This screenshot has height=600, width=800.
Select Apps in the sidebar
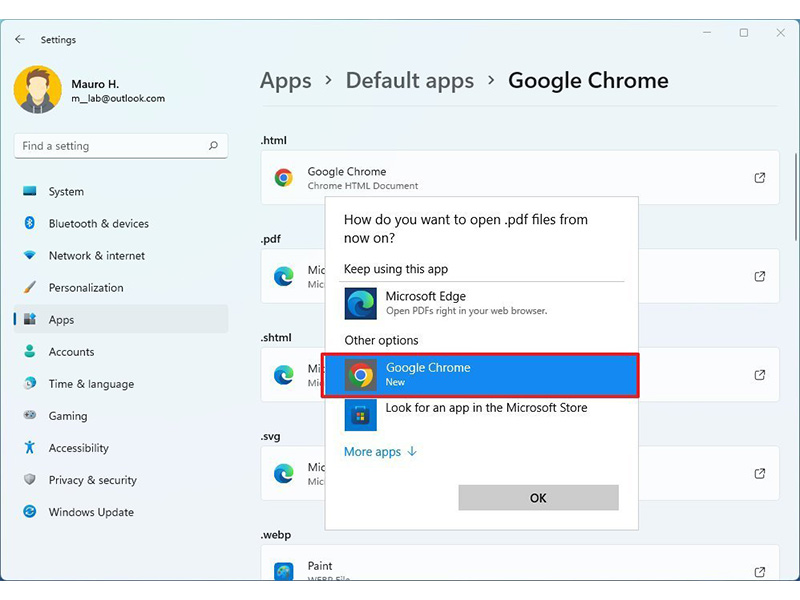coord(121,319)
